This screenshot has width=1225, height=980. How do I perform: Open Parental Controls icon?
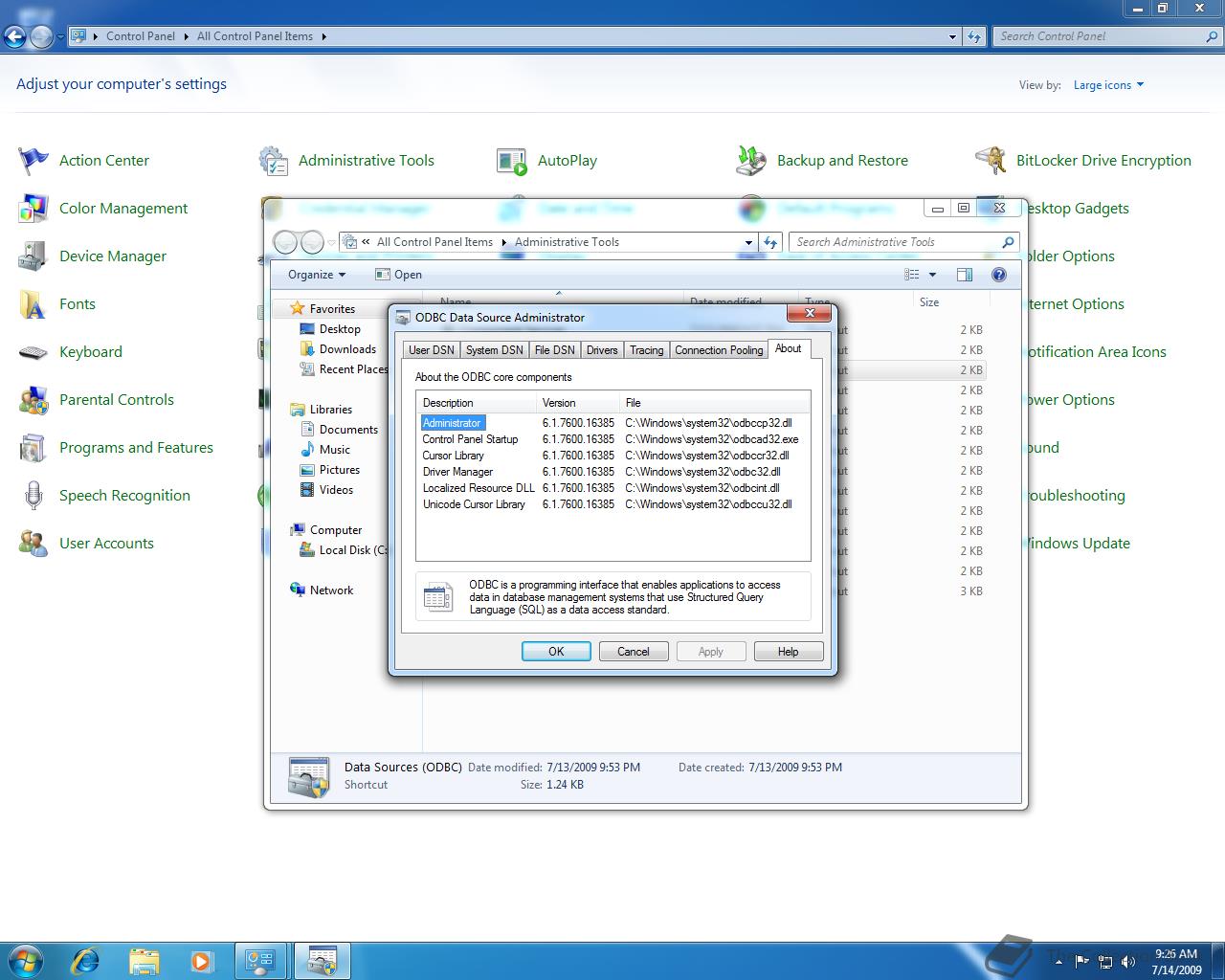click(33, 400)
